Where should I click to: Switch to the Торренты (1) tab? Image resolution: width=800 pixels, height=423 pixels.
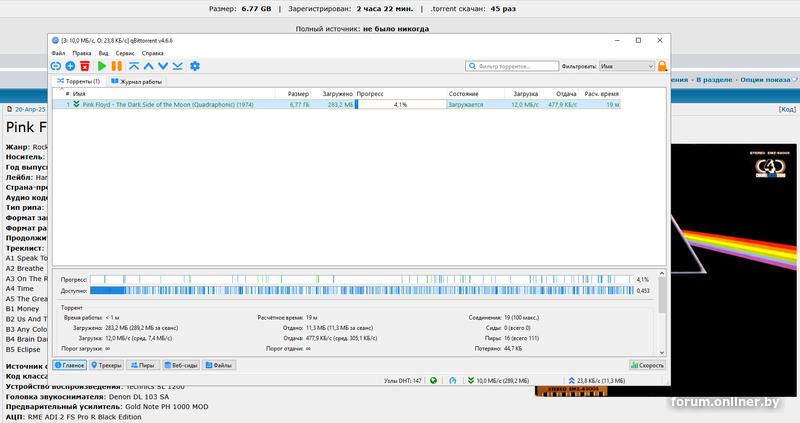(x=78, y=81)
